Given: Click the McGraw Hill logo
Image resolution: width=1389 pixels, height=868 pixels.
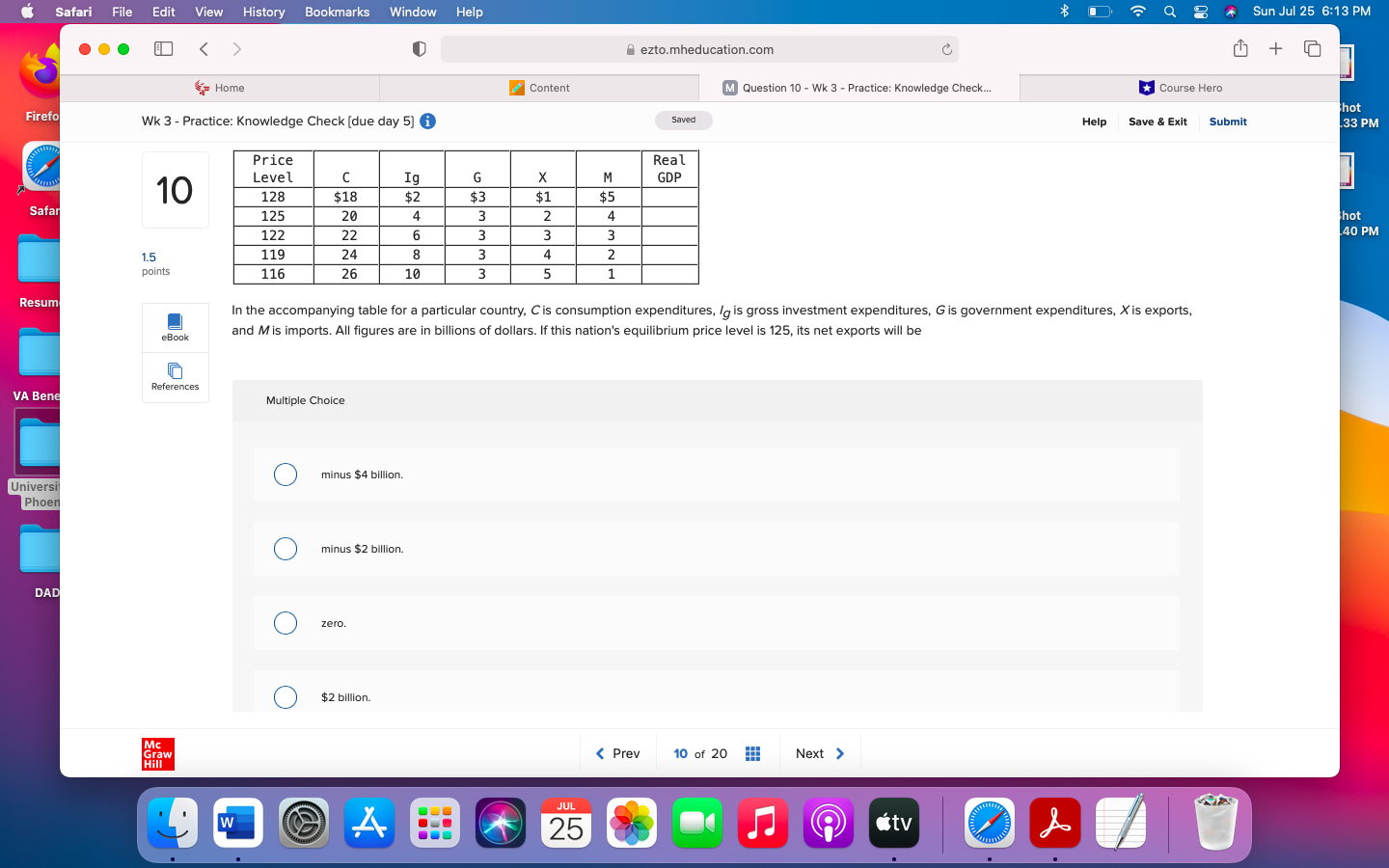Looking at the screenshot, I should 157,753.
